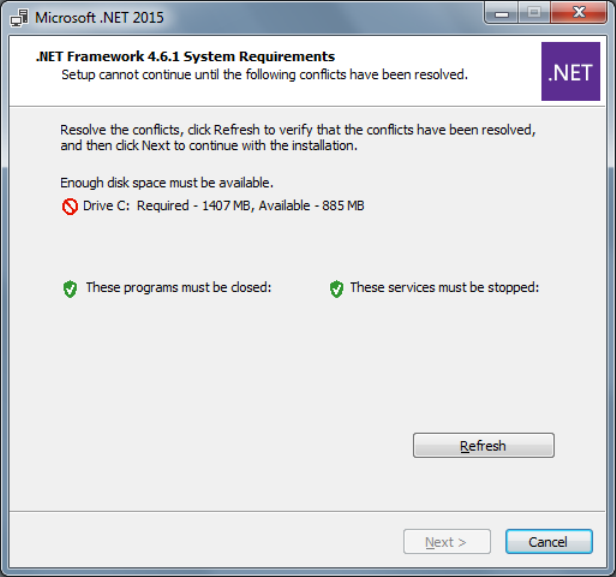Click the green shield beside services must be stopped

click(x=337, y=289)
